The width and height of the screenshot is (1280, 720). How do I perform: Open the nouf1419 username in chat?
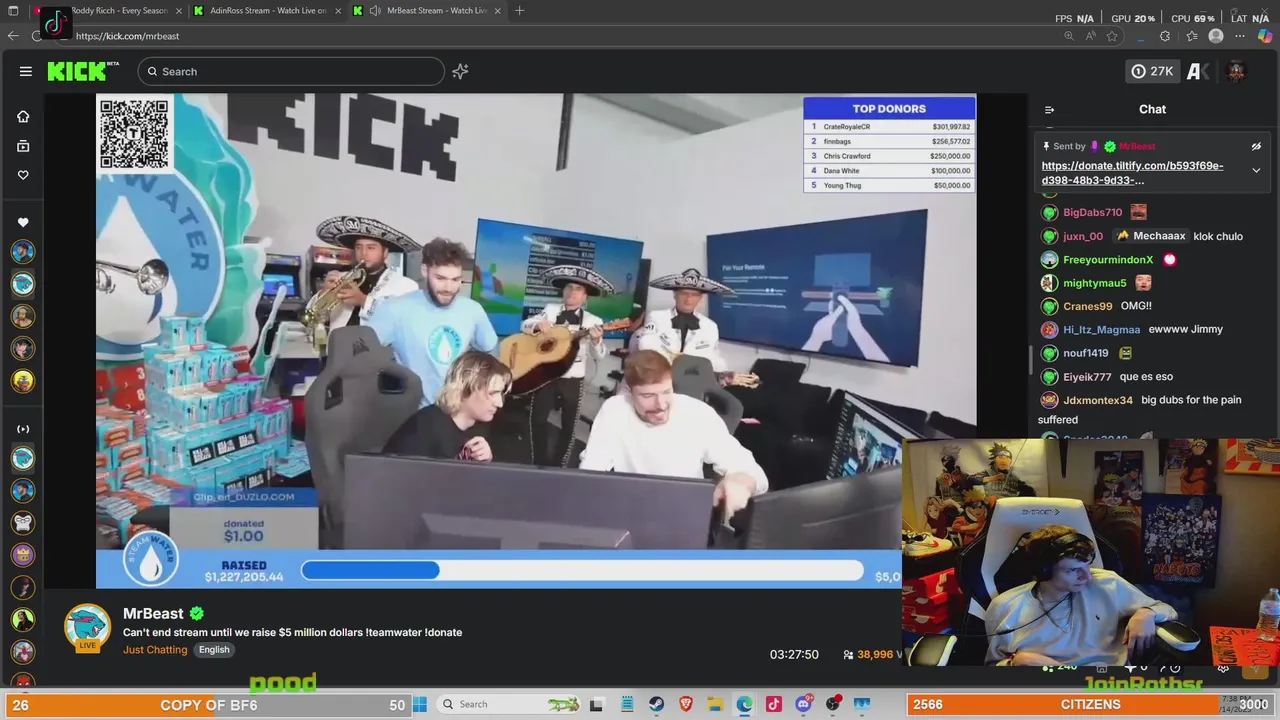tap(1085, 353)
